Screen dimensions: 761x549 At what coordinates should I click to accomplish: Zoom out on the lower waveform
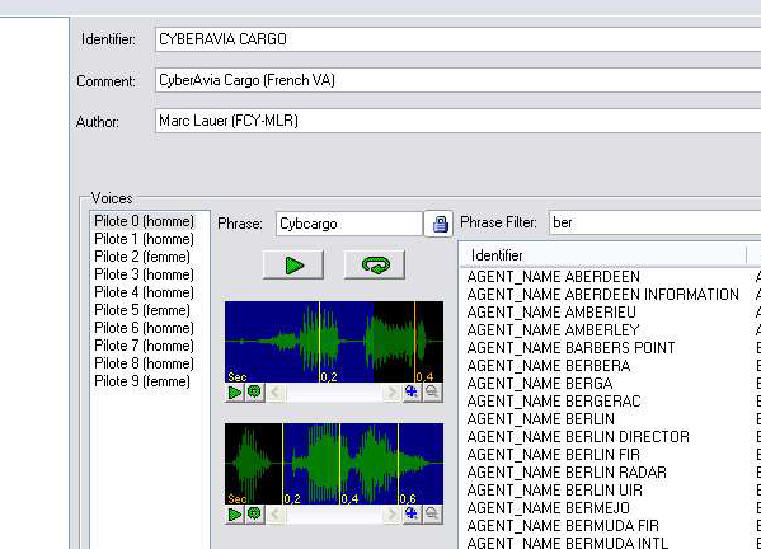coord(432,515)
